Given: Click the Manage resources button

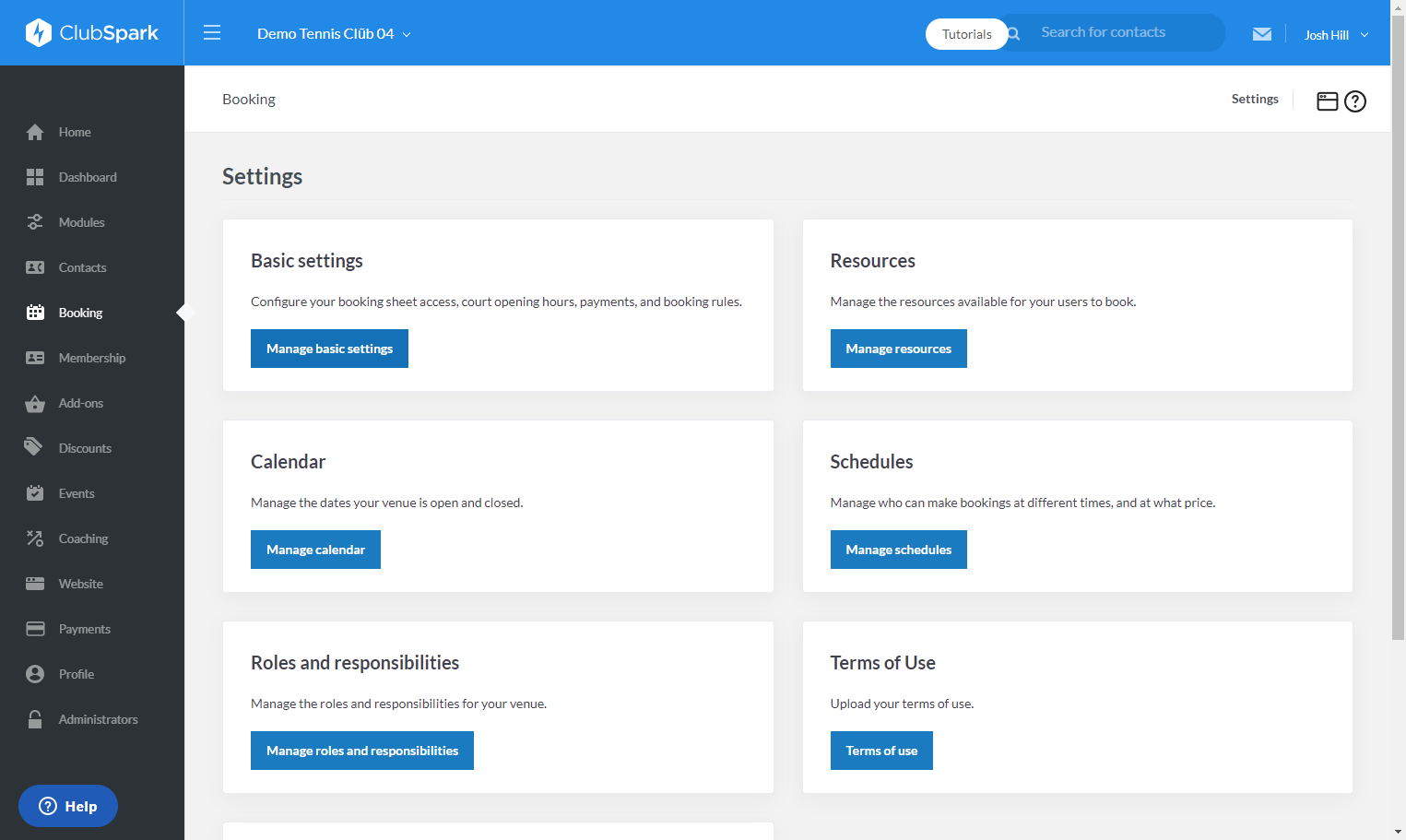Looking at the screenshot, I should click(898, 349).
